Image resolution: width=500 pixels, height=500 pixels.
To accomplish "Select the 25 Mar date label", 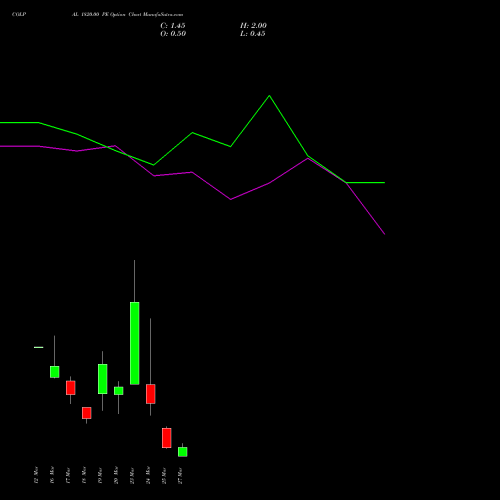I will (164, 475).
